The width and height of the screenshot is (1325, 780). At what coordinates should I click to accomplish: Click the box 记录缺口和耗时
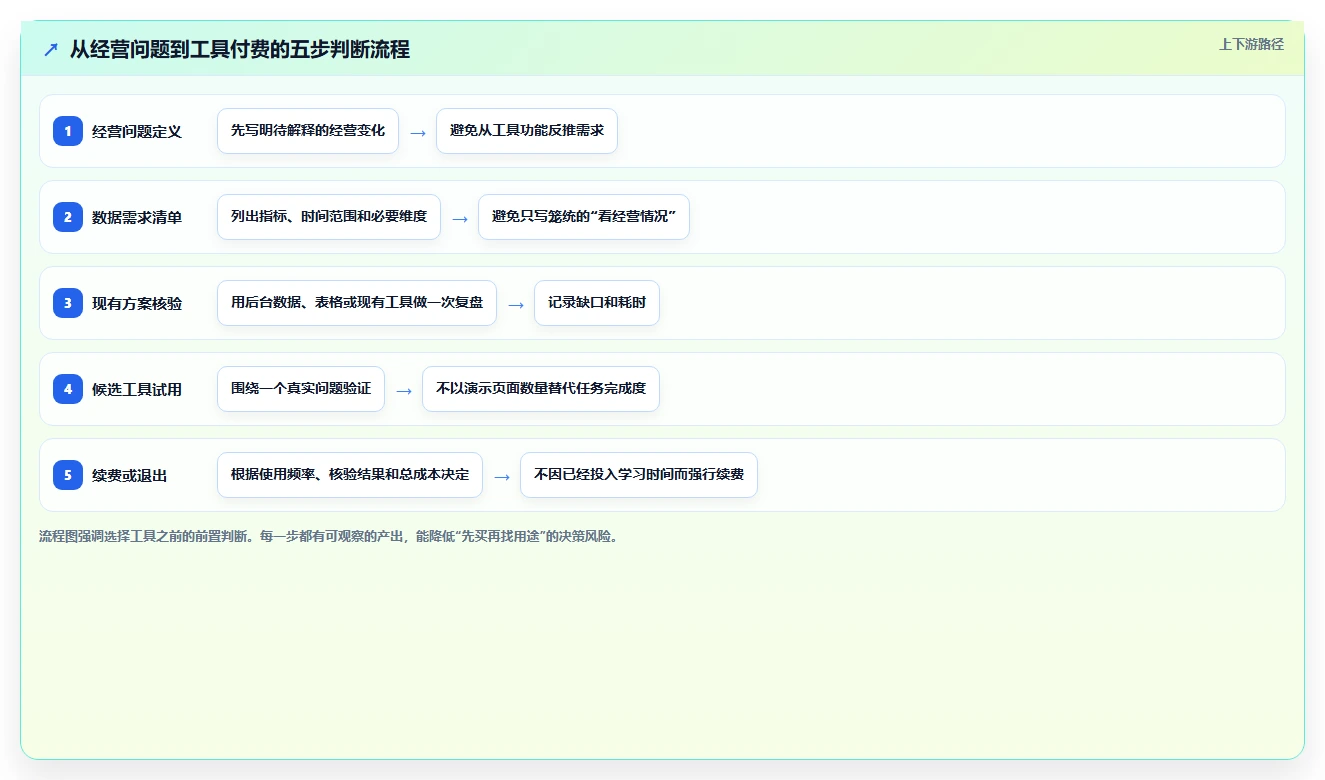(x=597, y=303)
